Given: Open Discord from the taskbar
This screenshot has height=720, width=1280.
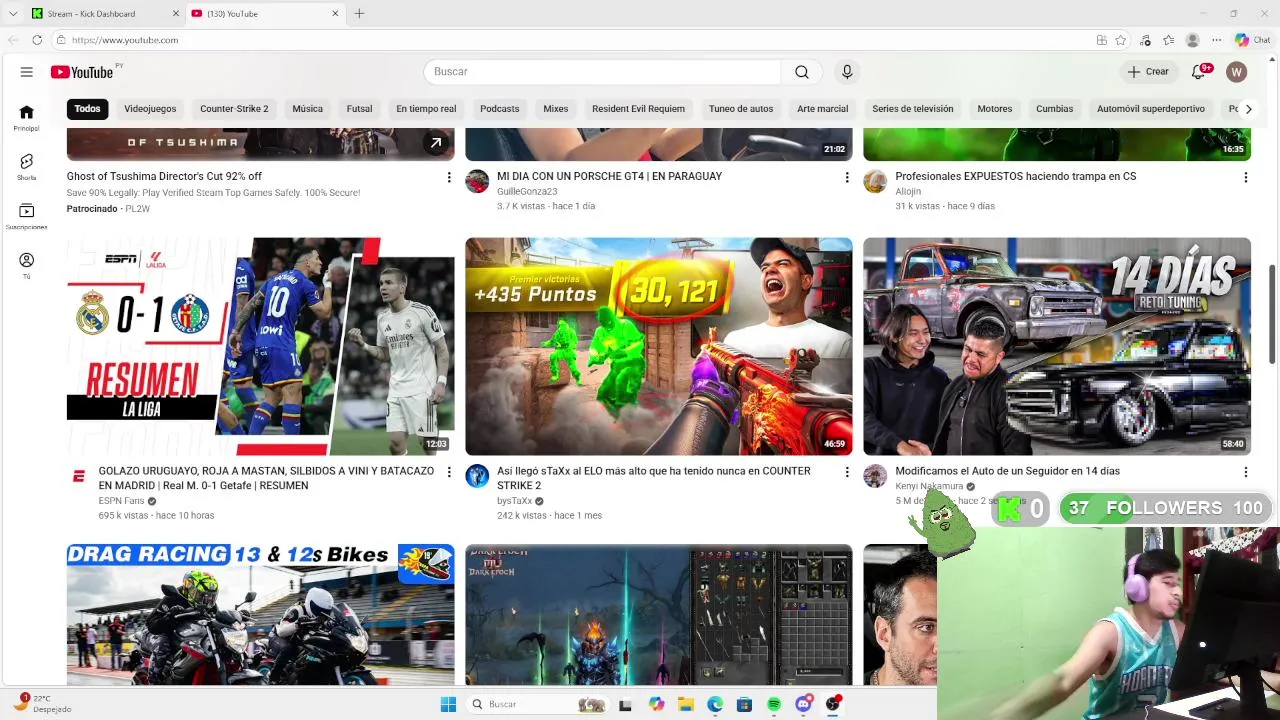Looking at the screenshot, I should point(803,704).
